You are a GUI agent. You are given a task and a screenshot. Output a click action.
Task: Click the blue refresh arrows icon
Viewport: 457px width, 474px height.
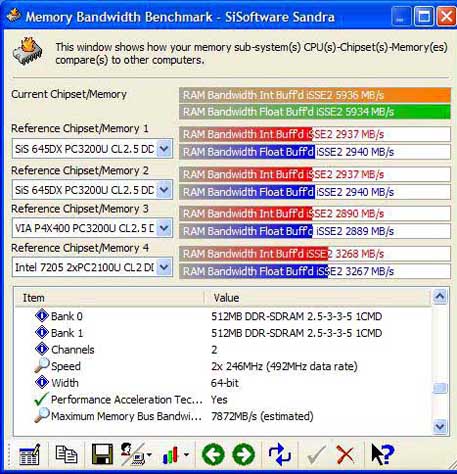[280, 454]
